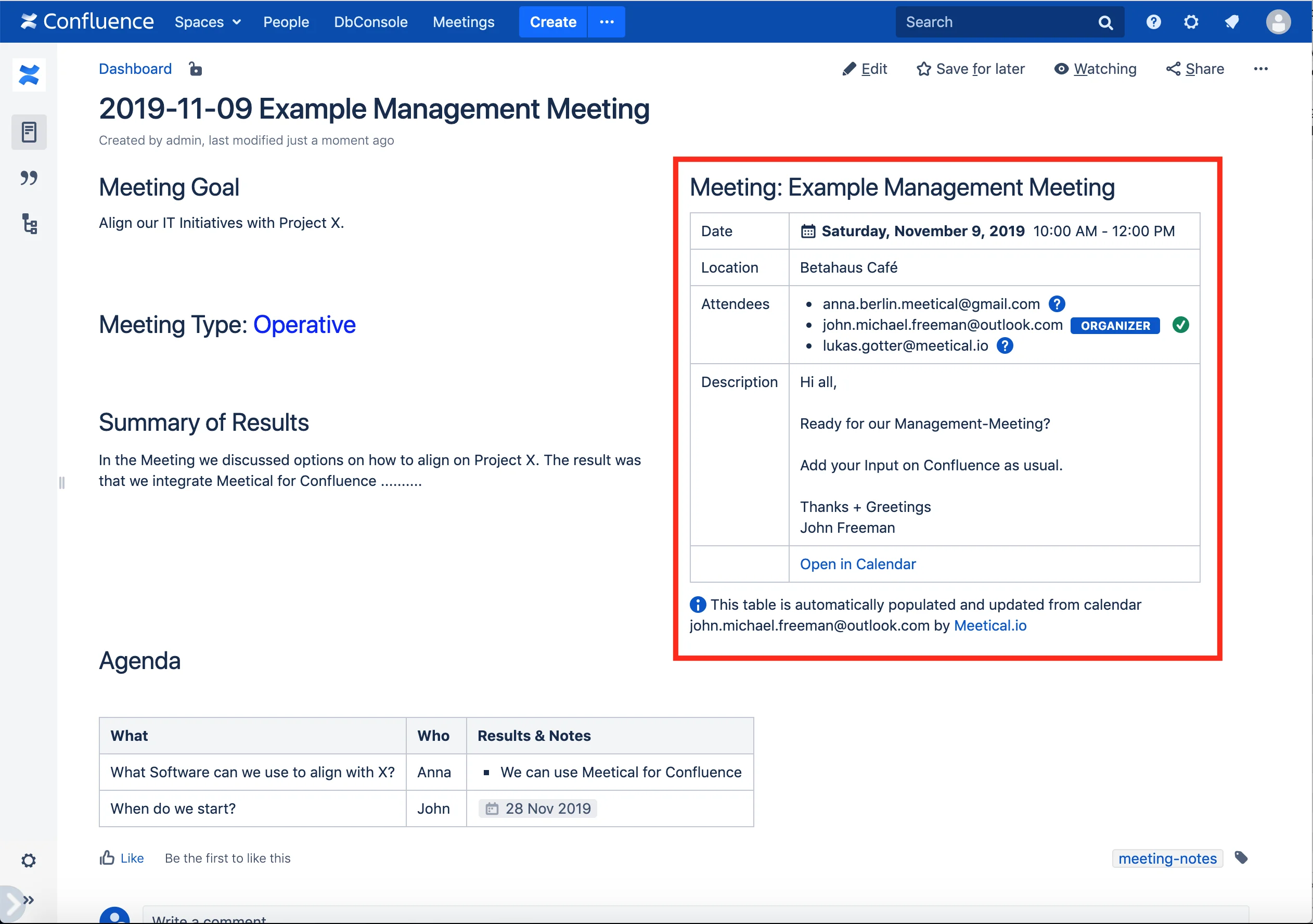Open the meeting-notes label
1313x924 pixels.
point(1167,858)
